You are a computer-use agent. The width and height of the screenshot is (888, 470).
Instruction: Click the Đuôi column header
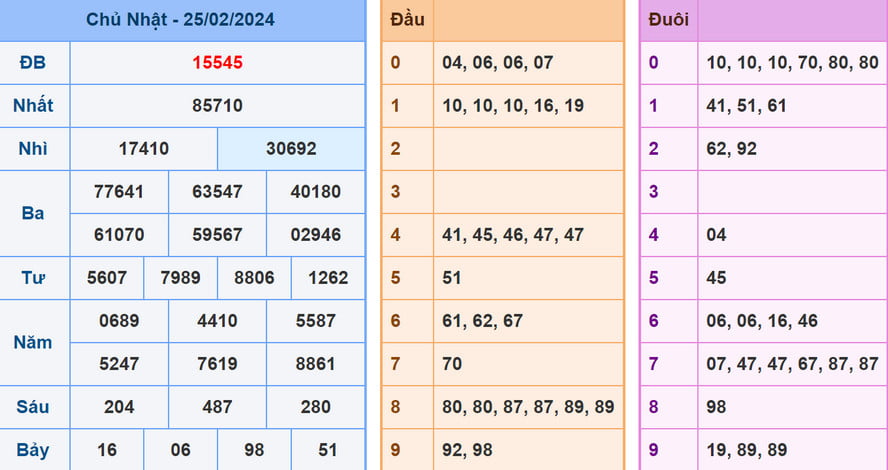click(x=668, y=19)
